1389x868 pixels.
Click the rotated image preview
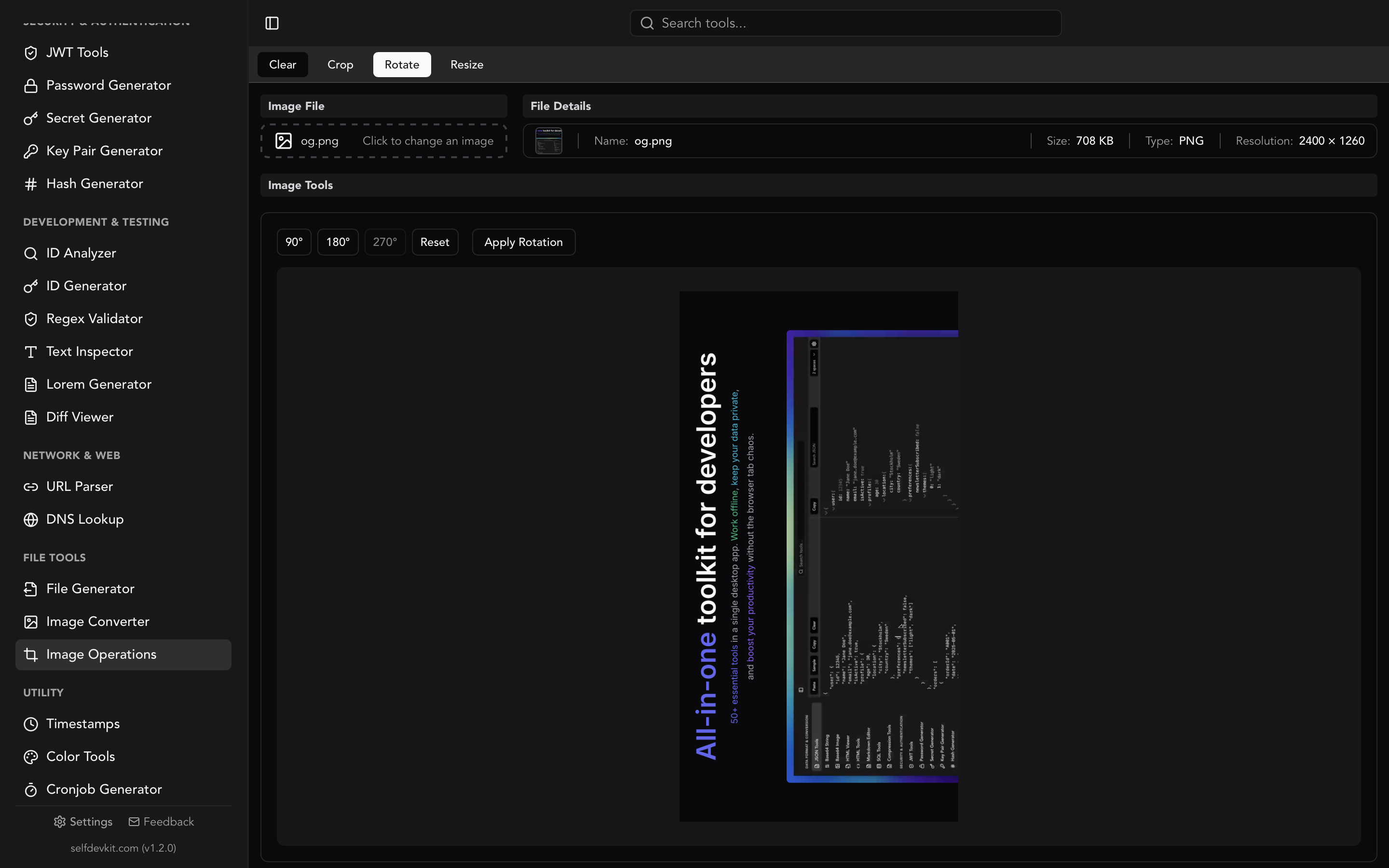pyautogui.click(x=818, y=556)
